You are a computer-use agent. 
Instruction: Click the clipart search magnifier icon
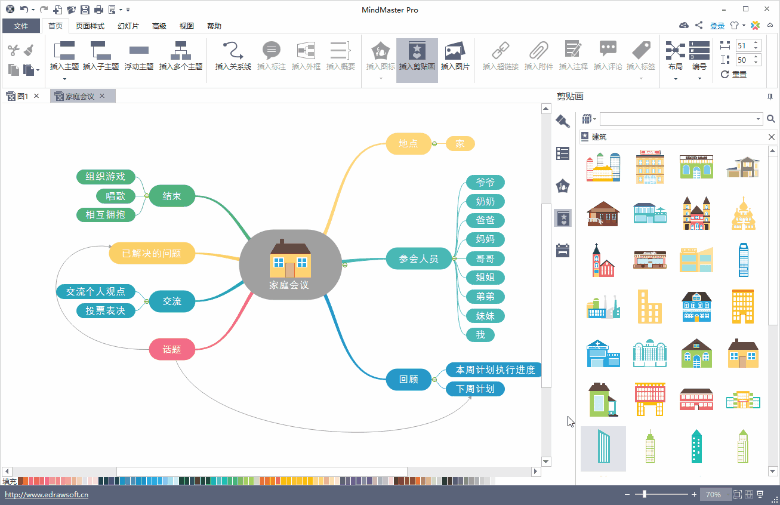(x=768, y=118)
